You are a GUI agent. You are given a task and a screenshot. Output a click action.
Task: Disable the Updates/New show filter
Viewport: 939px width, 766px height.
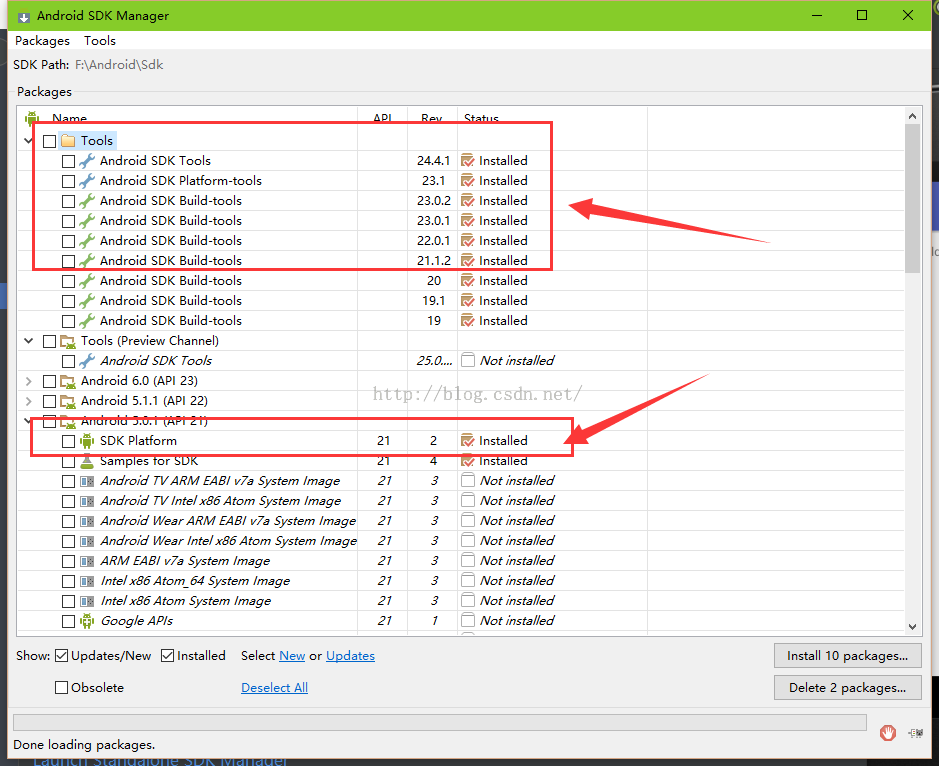click(61, 656)
